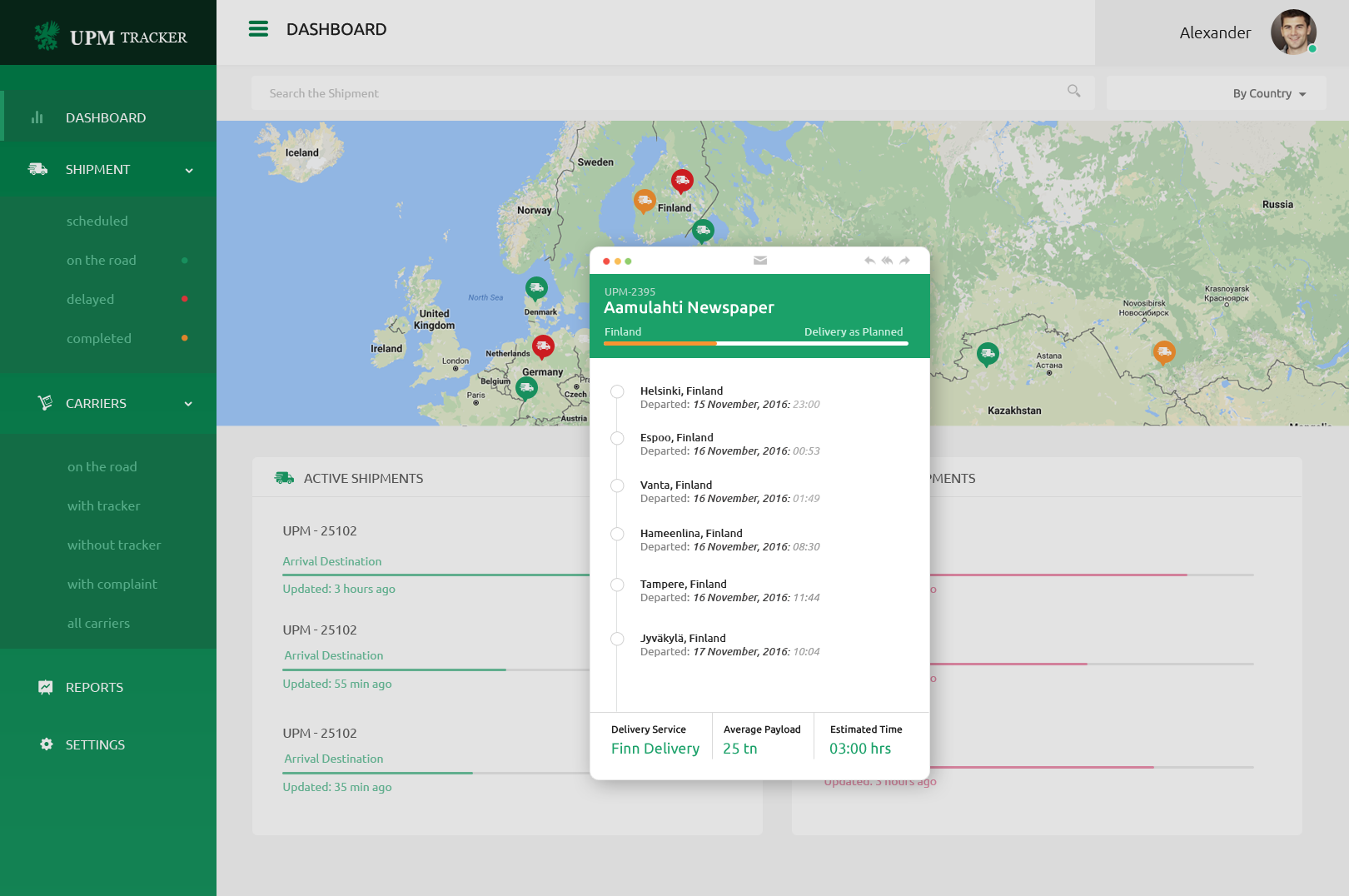1349x896 pixels.
Task: Select the Vanta, Finland timeline circle
Action: click(x=617, y=485)
